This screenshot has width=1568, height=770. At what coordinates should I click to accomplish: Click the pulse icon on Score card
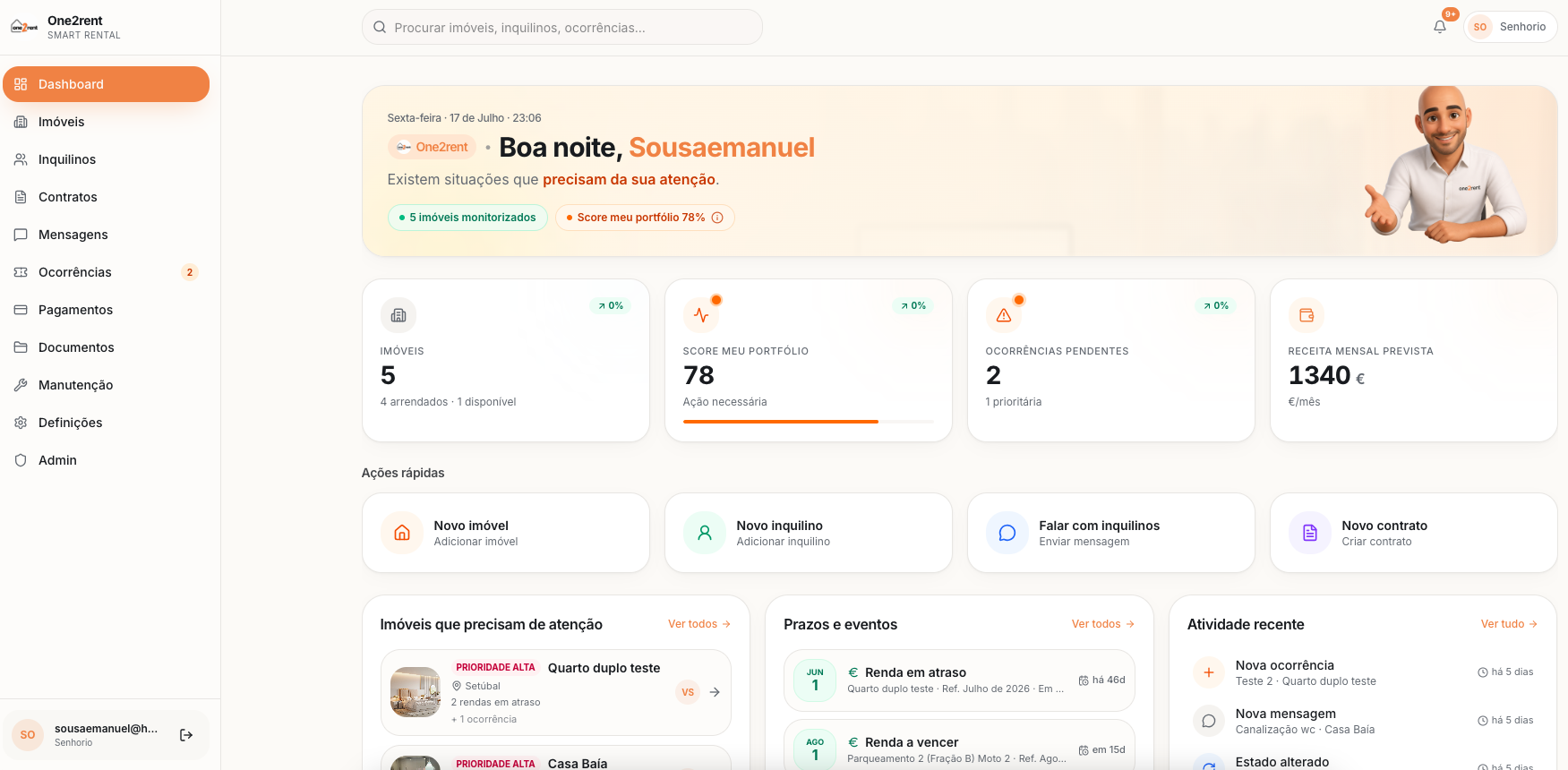(701, 315)
